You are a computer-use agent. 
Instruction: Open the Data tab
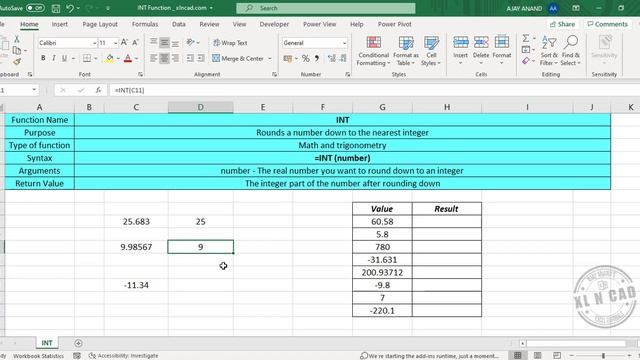click(x=179, y=24)
